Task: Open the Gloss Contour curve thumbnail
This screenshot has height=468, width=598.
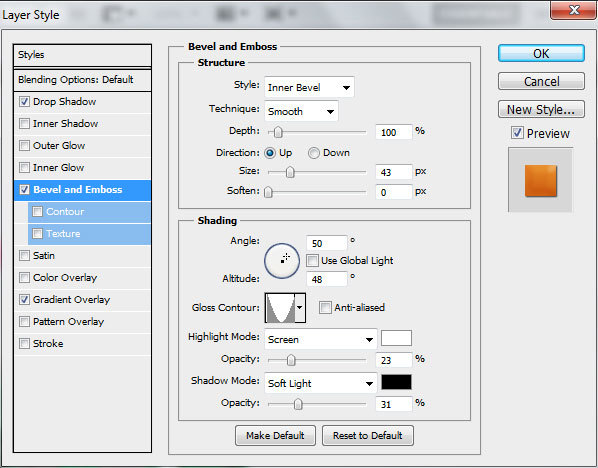Action: pyautogui.click(x=280, y=308)
